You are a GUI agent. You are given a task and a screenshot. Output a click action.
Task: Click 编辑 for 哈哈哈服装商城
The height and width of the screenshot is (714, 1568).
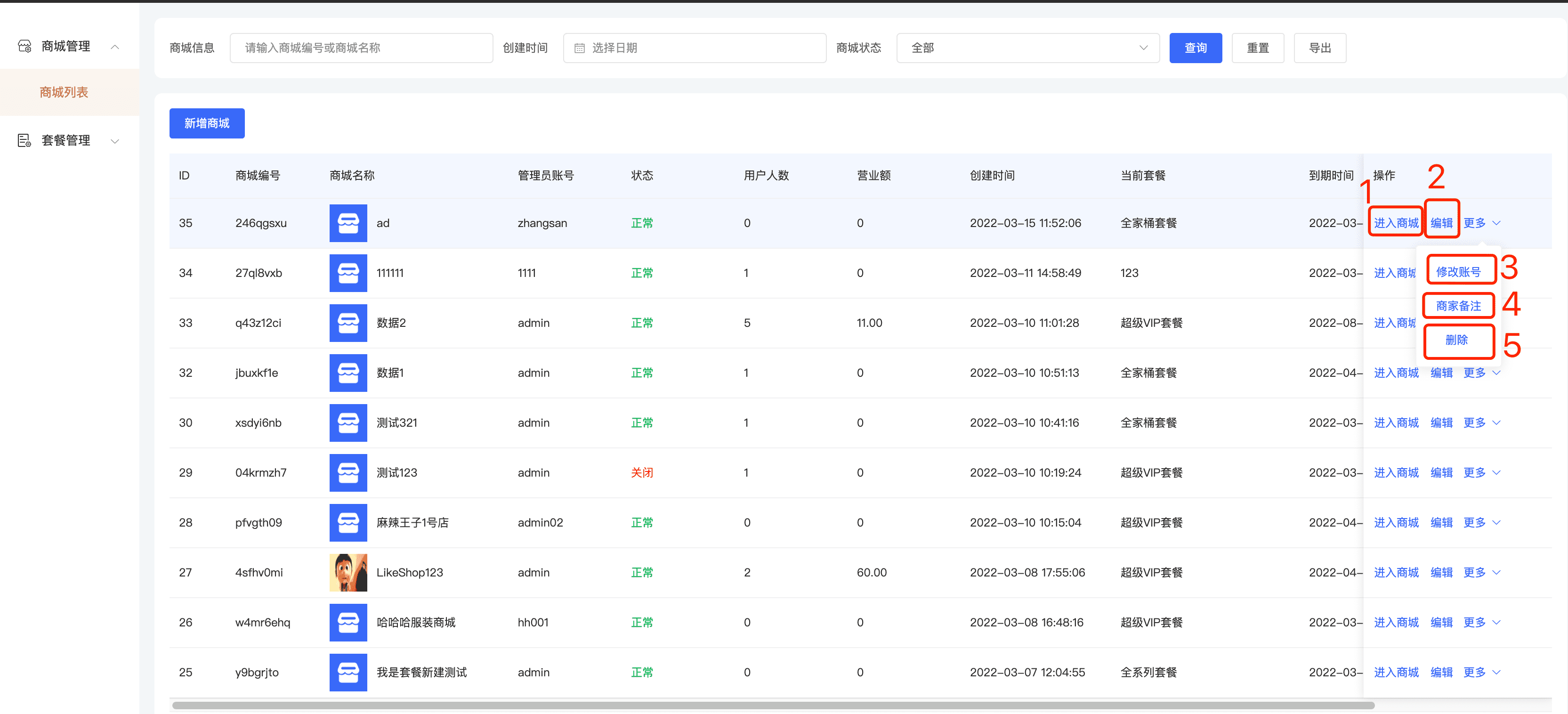[1441, 622]
